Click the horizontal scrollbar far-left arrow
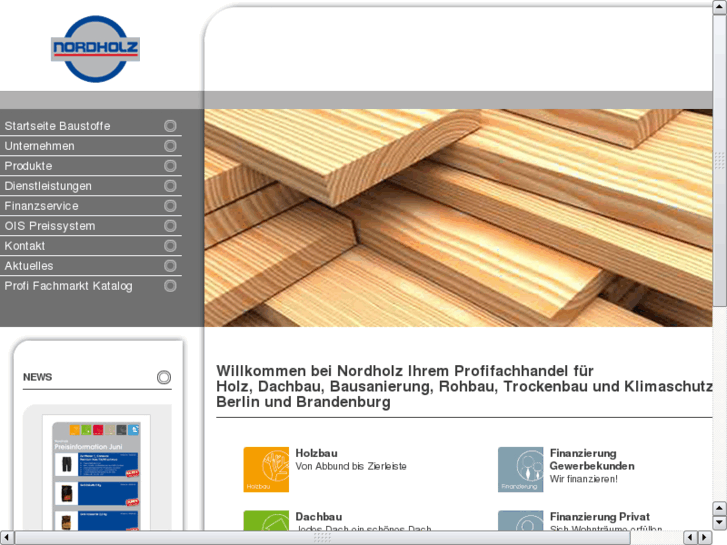The width and height of the screenshot is (727, 545). click(x=7, y=538)
